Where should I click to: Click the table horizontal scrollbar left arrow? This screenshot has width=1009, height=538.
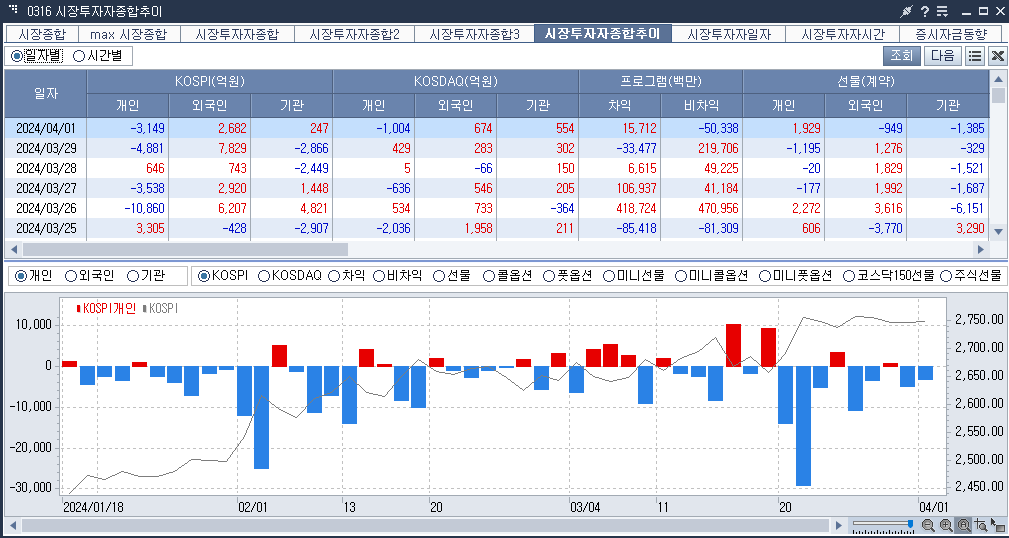pos(12,249)
